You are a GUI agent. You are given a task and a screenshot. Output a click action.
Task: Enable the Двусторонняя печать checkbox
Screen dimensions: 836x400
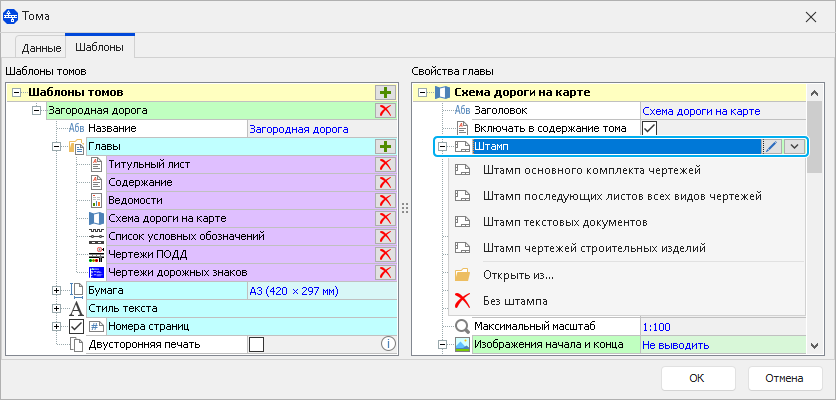(x=256, y=344)
